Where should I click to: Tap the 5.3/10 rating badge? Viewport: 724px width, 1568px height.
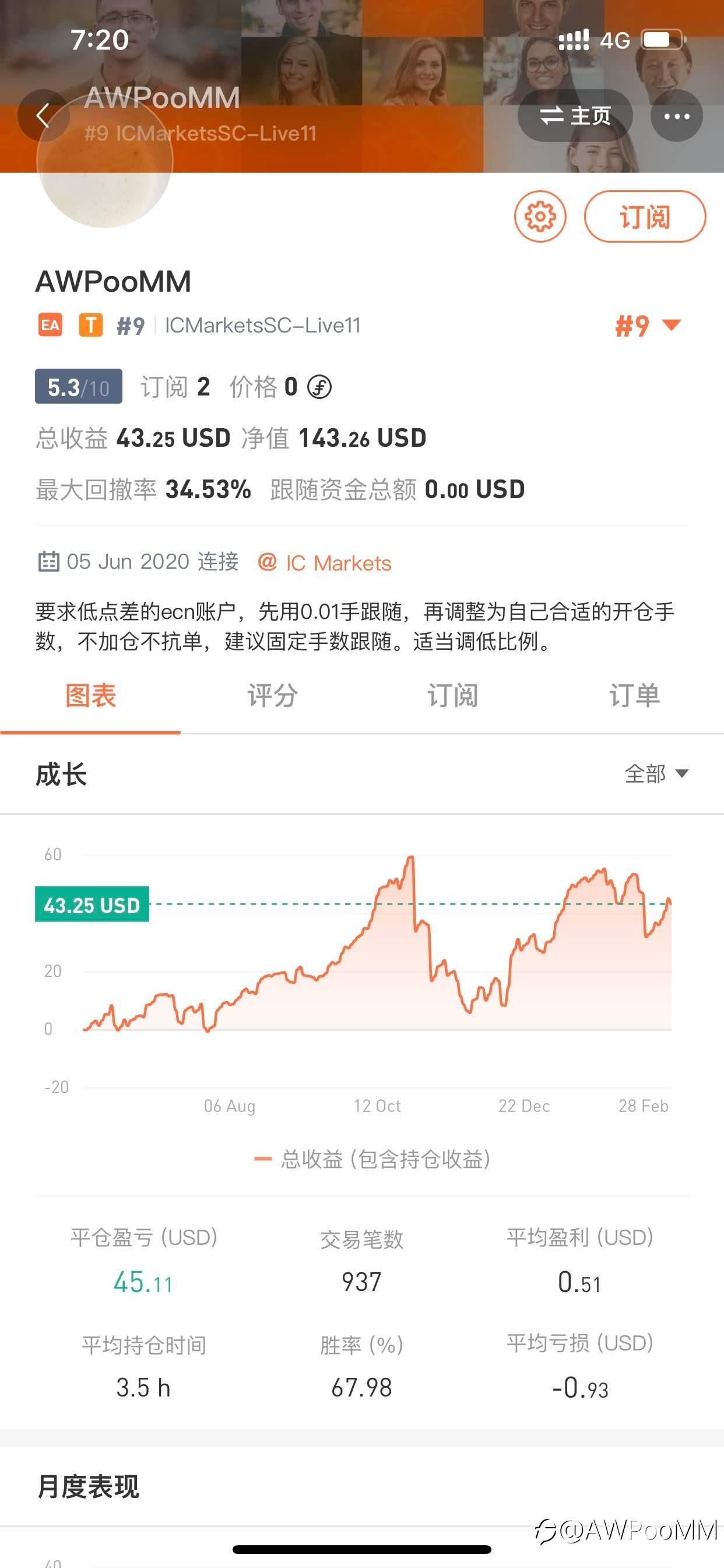[79, 387]
